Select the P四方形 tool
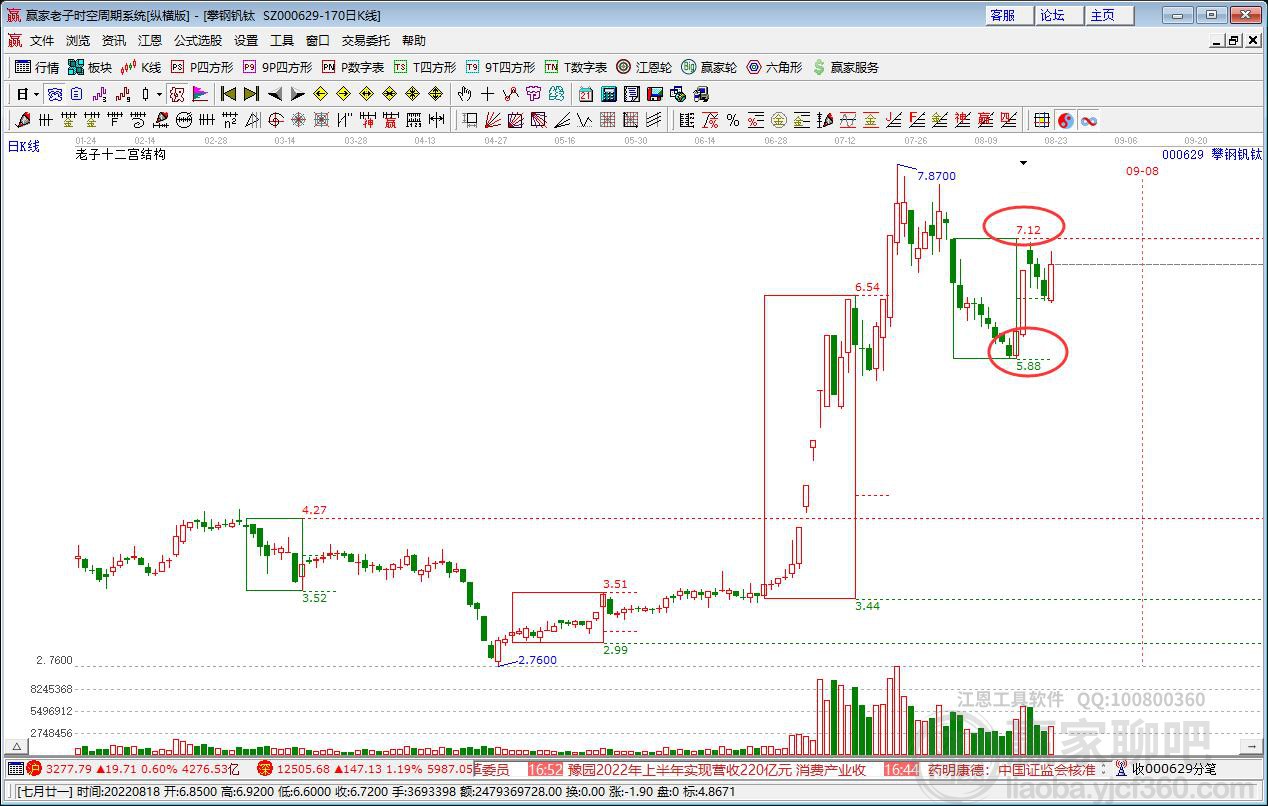This screenshot has height=806, width=1268. tap(201, 67)
